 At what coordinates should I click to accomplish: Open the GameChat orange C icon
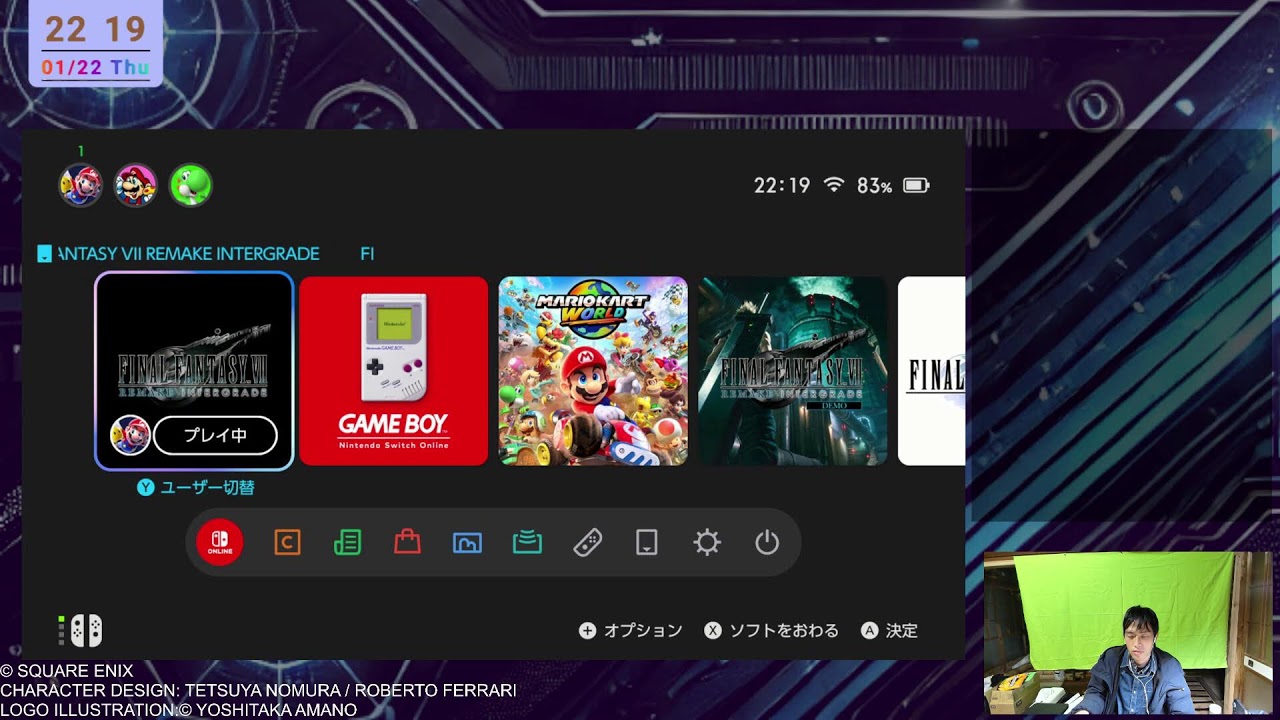coord(287,542)
